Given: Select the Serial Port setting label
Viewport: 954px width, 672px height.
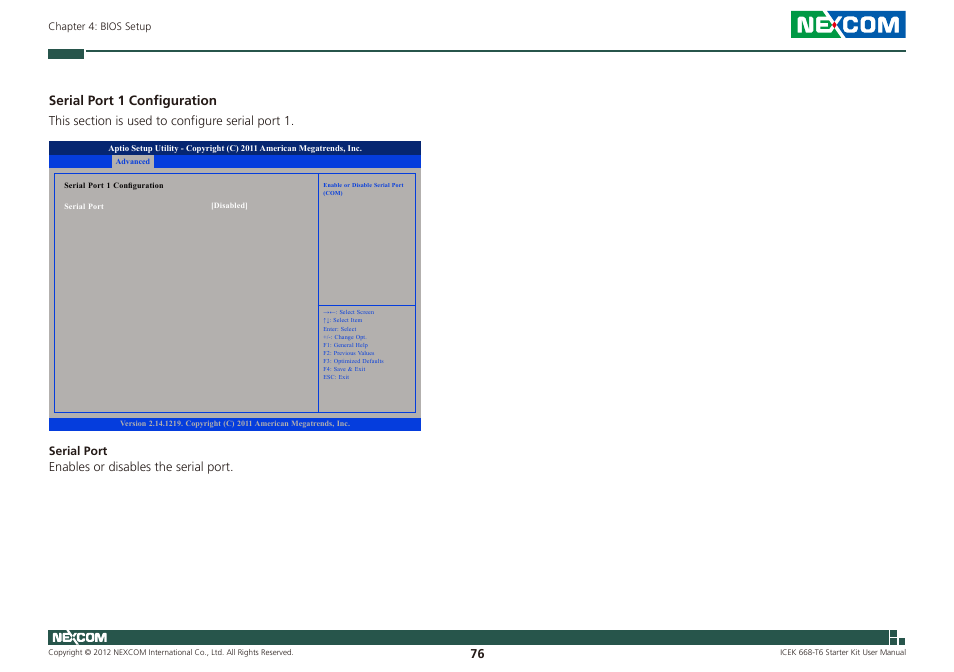Looking at the screenshot, I should click(84, 206).
